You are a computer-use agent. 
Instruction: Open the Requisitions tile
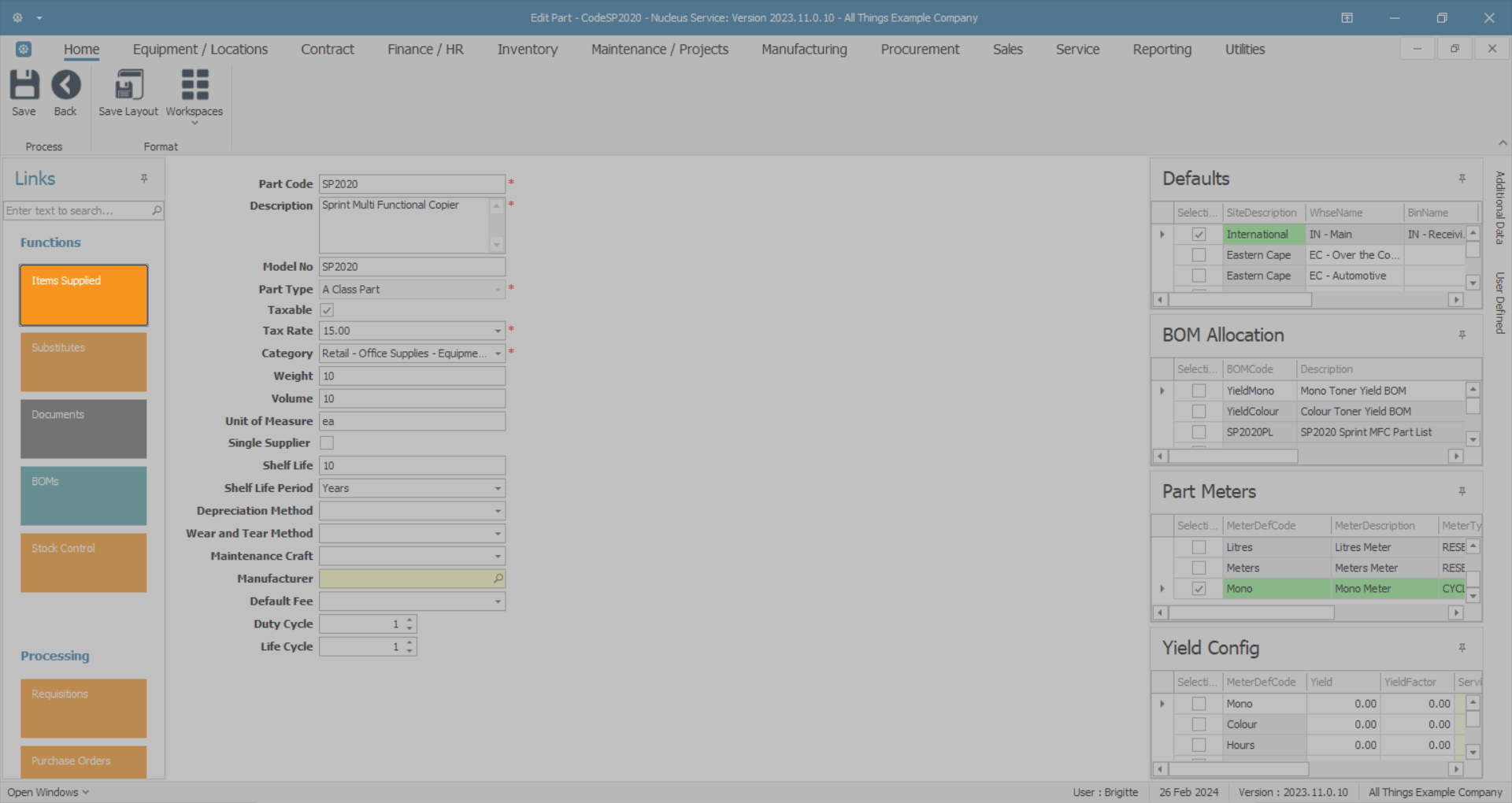(x=83, y=709)
